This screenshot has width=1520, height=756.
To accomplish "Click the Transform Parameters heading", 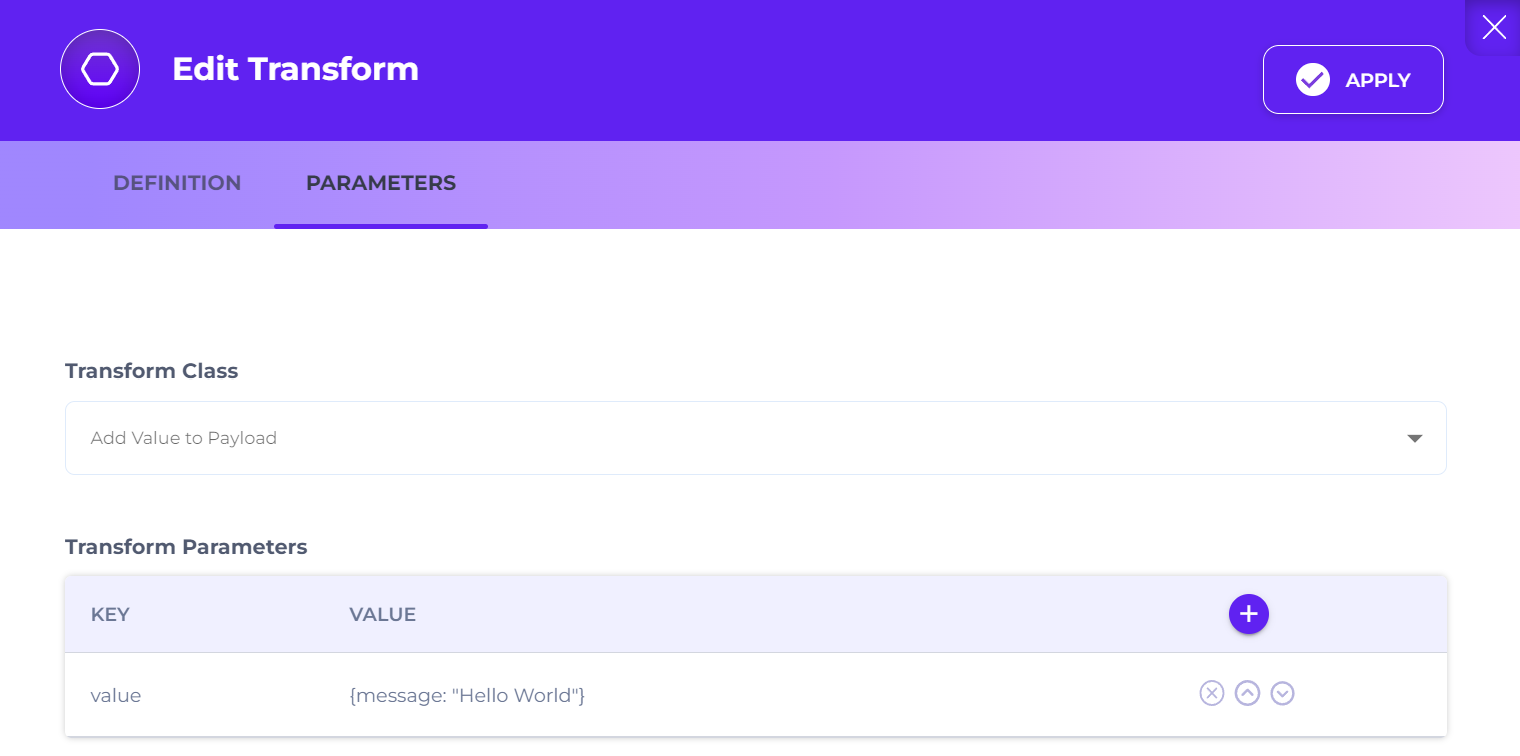I will pos(186,547).
